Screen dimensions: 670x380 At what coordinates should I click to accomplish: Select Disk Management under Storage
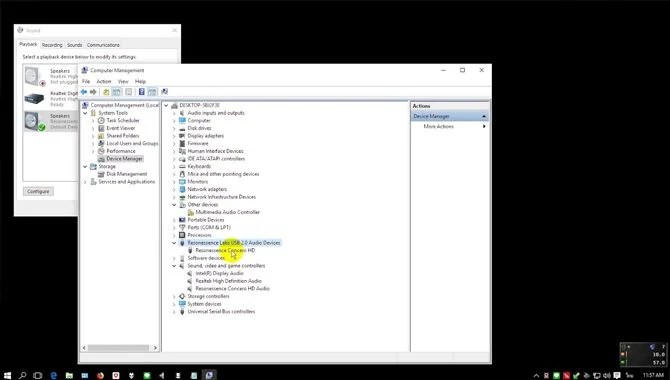point(126,174)
